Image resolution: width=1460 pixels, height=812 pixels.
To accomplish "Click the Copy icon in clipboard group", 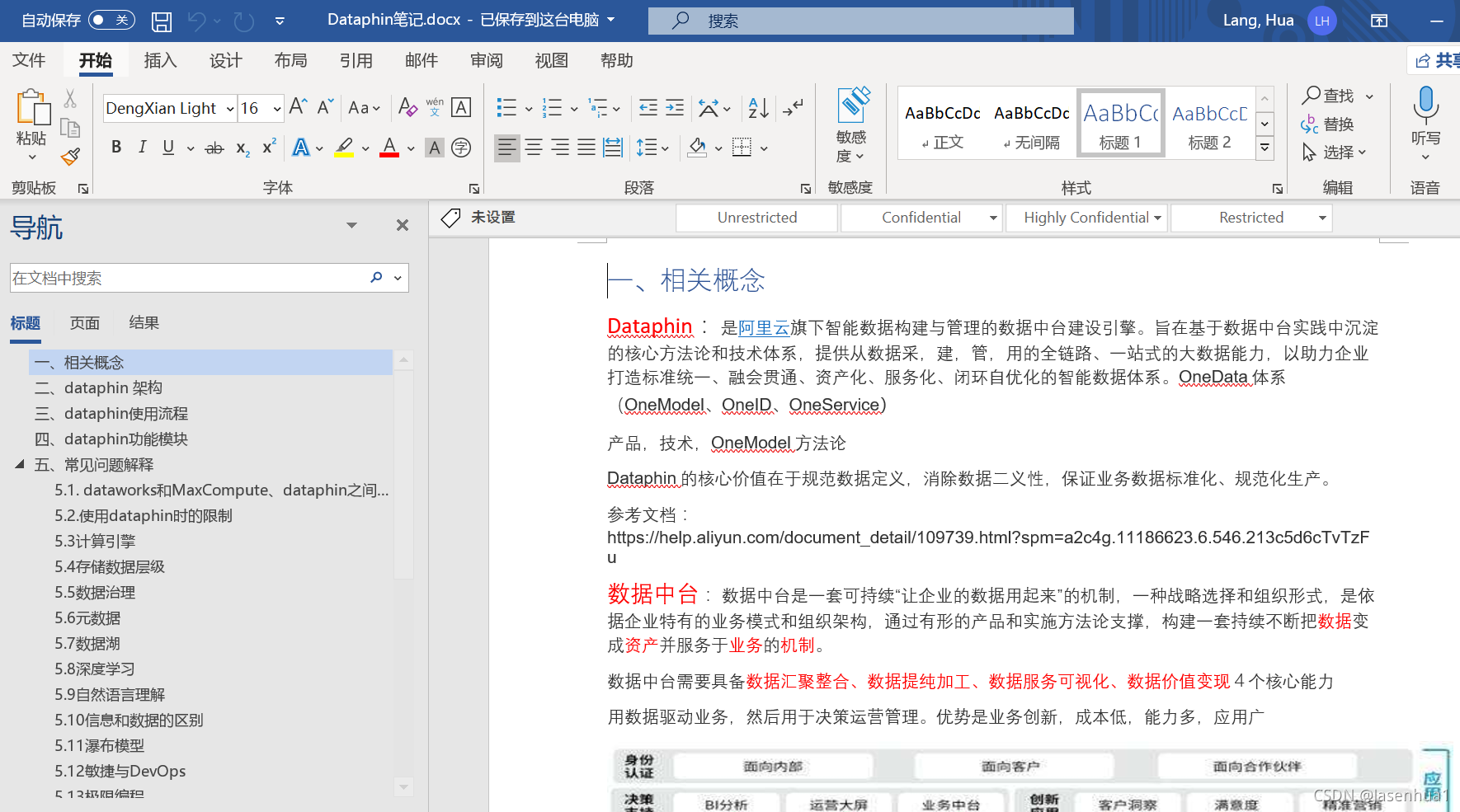I will point(70,128).
